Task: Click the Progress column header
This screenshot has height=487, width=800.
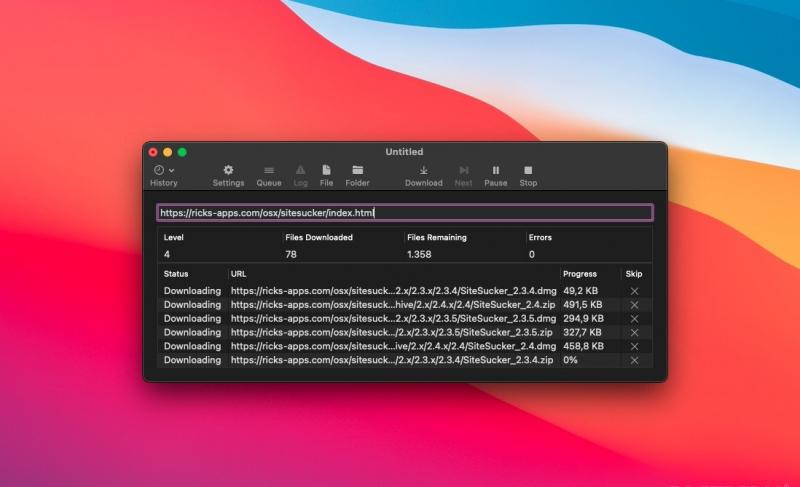Action: (x=580, y=274)
